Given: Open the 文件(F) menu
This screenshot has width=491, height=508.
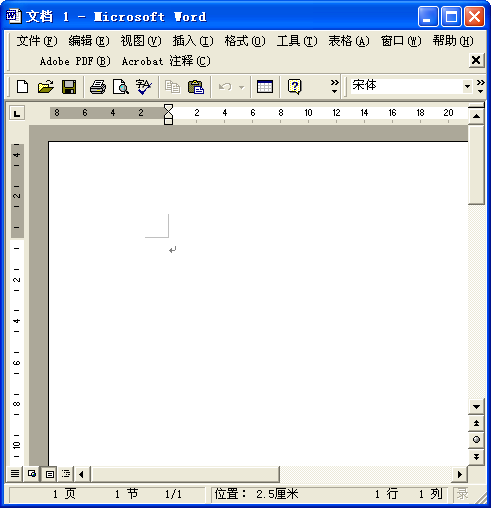Looking at the screenshot, I should (x=37, y=41).
